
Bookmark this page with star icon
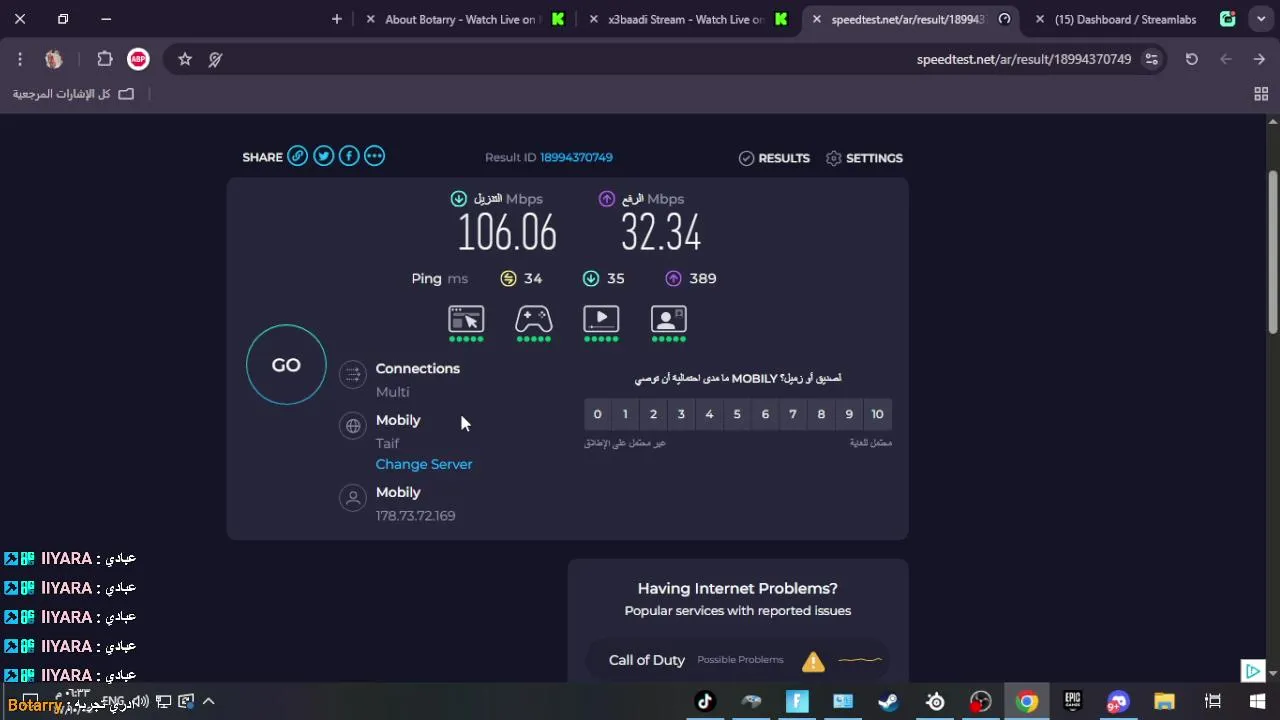185,59
